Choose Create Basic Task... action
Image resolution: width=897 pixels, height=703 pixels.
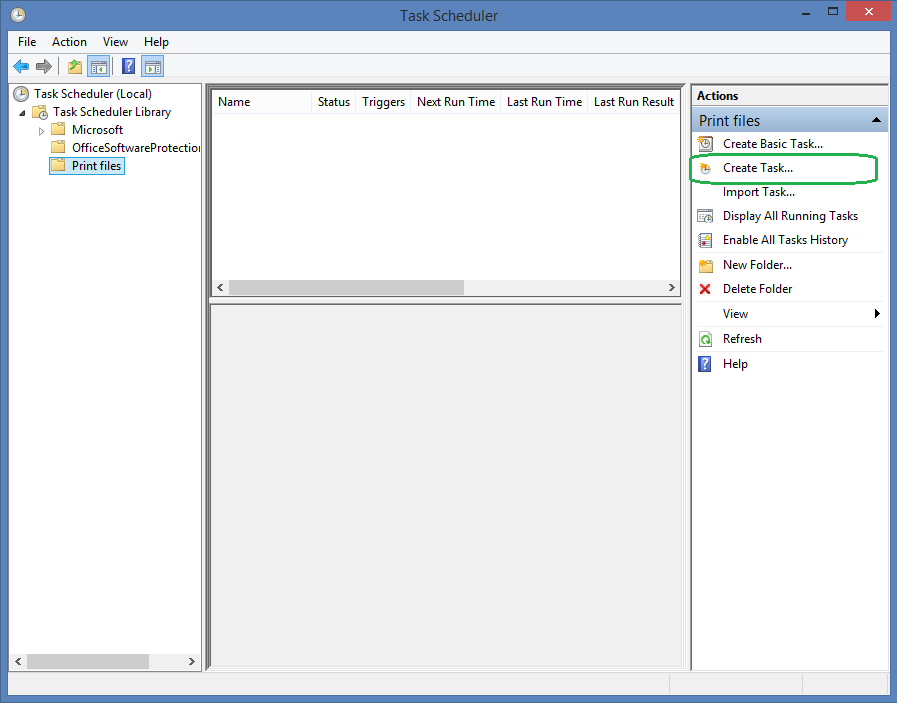tap(773, 144)
